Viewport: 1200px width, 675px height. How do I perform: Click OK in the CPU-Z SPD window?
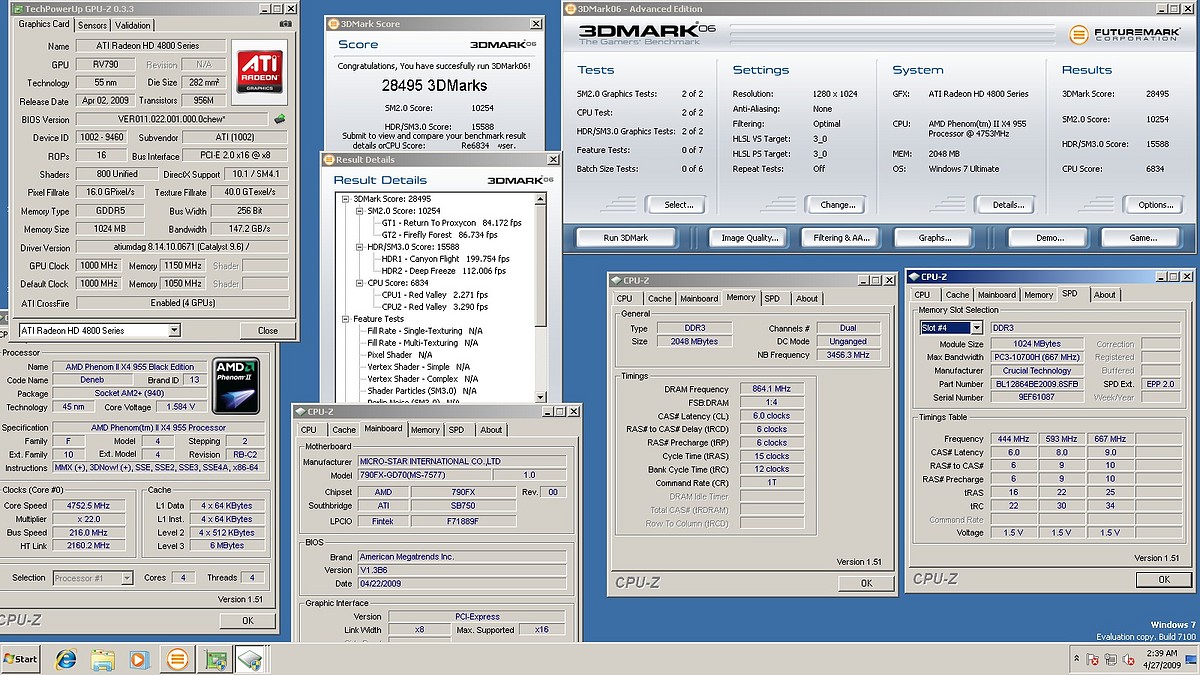1163,579
